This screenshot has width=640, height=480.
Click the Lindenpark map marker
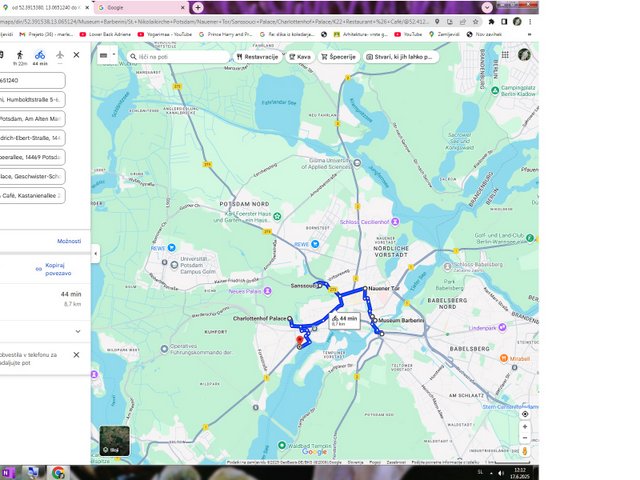pos(502,327)
